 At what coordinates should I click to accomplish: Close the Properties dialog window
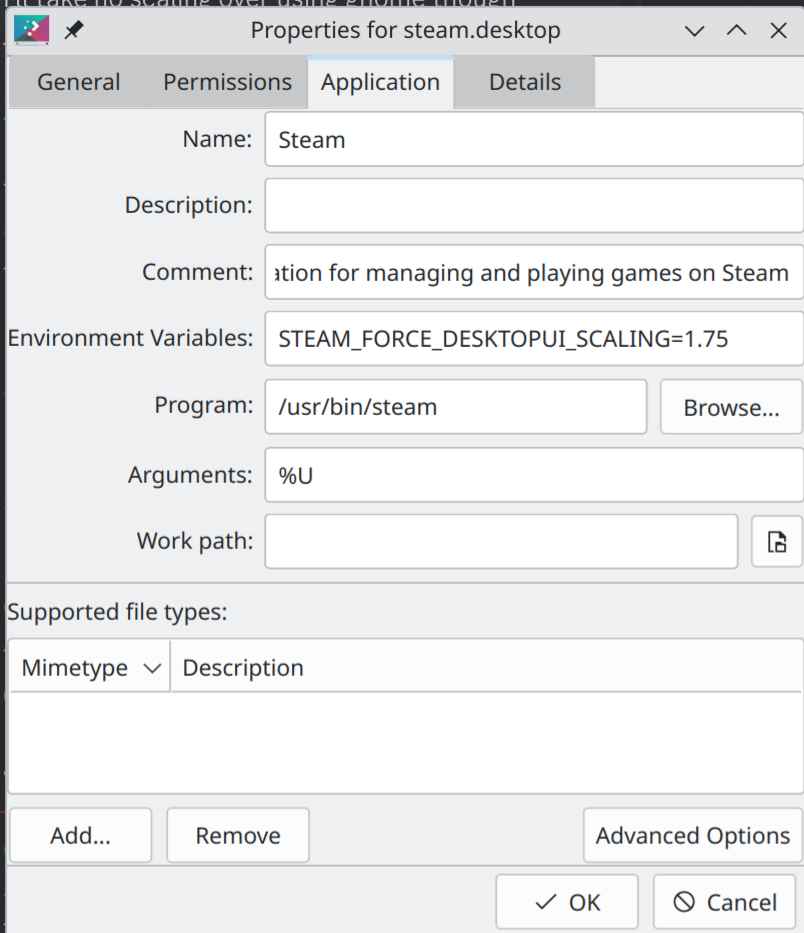(778, 30)
